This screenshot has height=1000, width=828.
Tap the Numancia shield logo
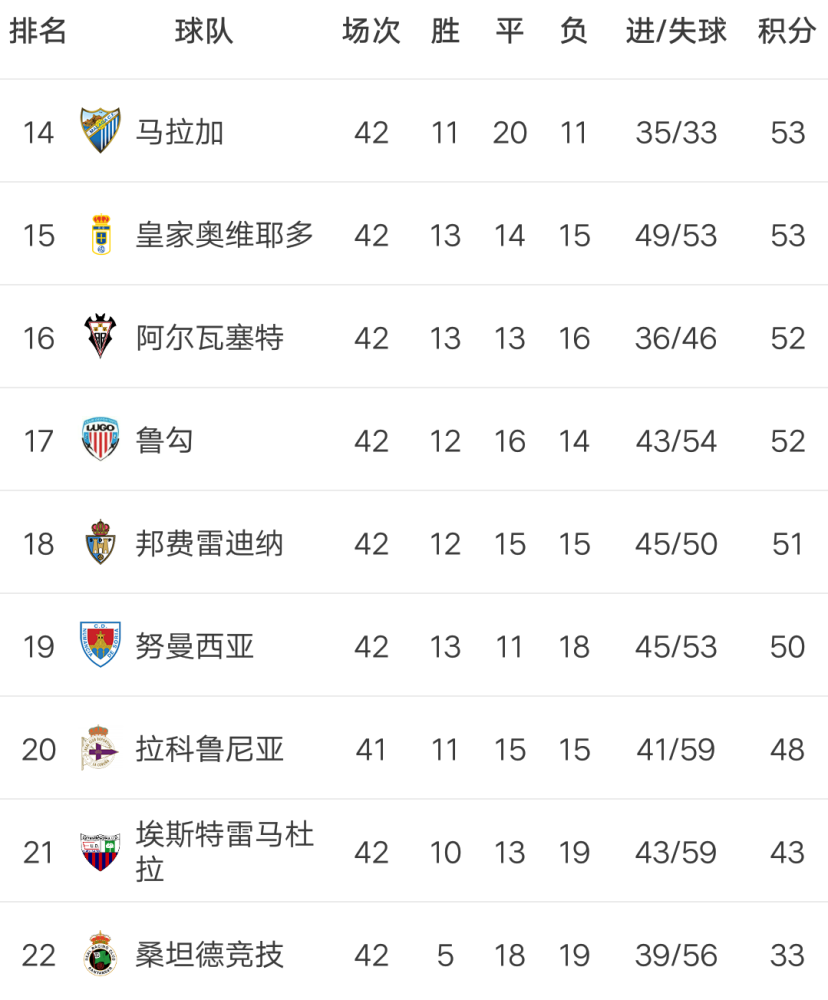pyautogui.click(x=100, y=645)
